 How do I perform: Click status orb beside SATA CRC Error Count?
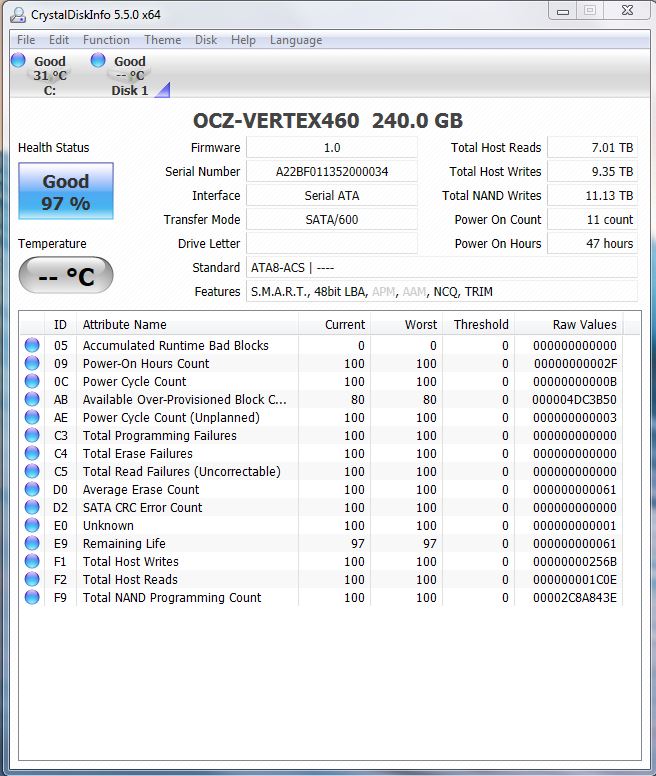tap(33, 508)
